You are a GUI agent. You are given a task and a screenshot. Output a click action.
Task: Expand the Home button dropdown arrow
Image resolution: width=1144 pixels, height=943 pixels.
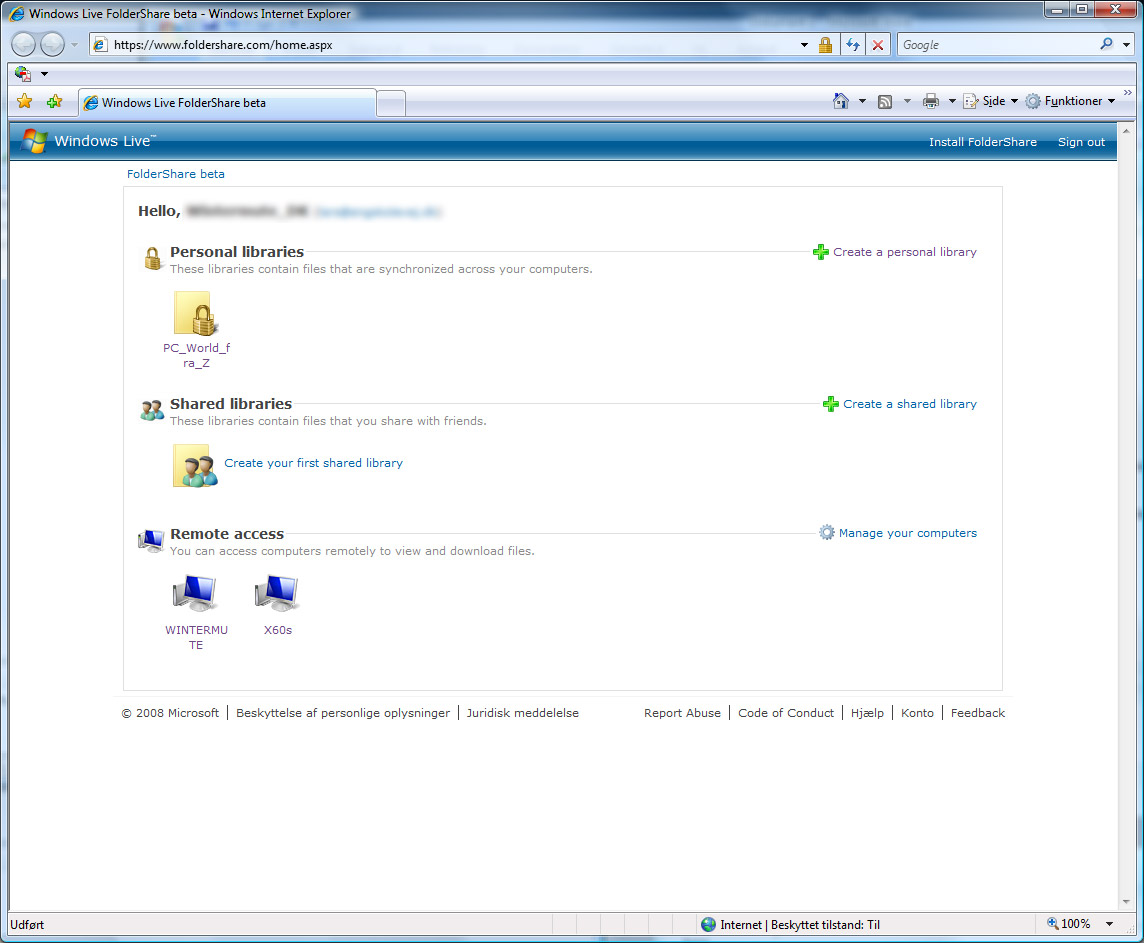point(862,101)
